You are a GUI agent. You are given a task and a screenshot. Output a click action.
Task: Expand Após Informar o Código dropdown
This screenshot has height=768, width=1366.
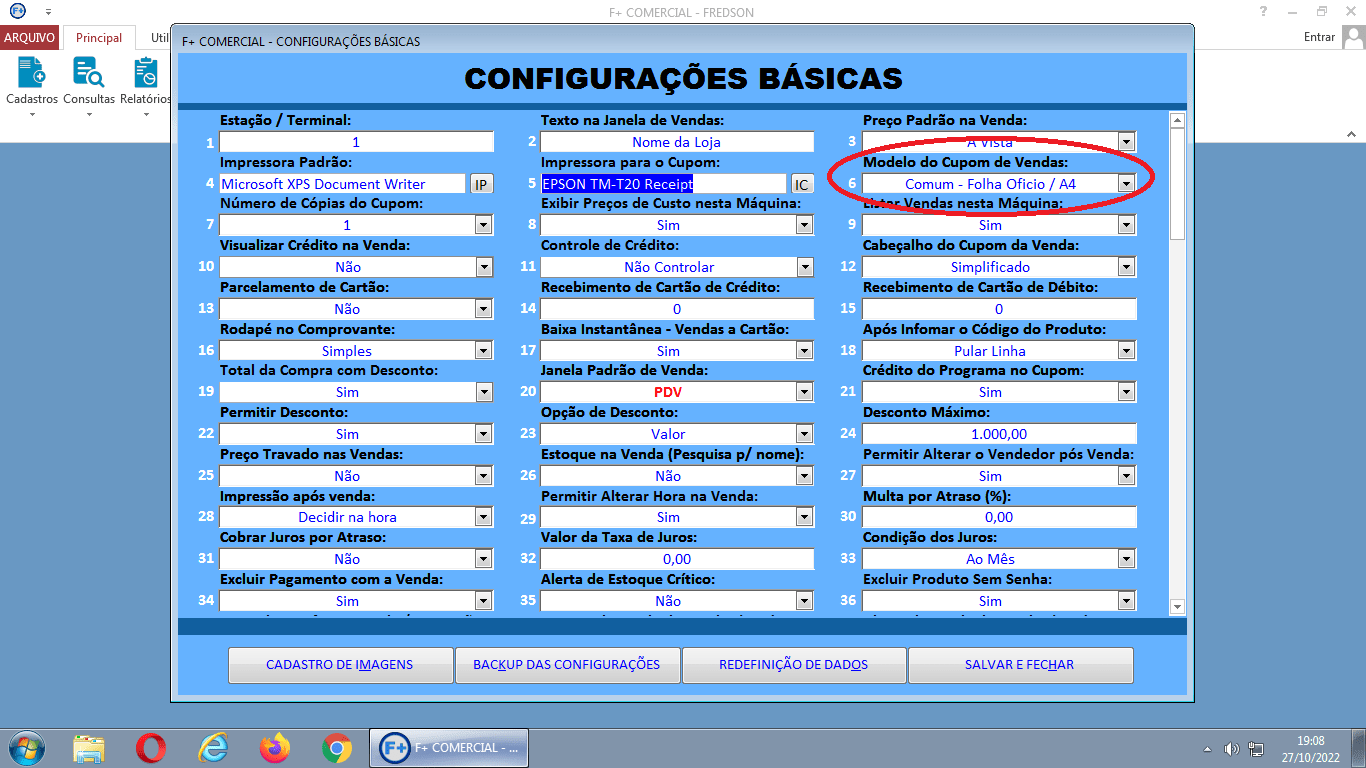coord(1126,351)
